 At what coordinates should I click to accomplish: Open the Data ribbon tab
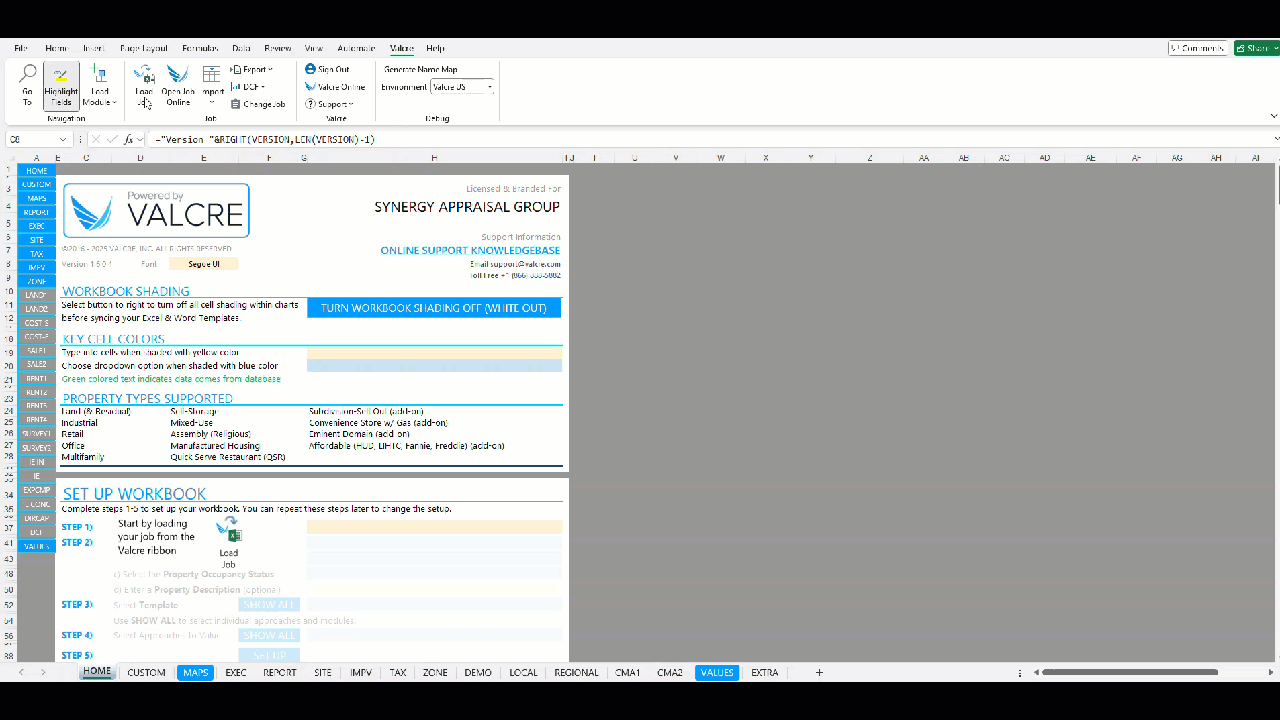241,48
